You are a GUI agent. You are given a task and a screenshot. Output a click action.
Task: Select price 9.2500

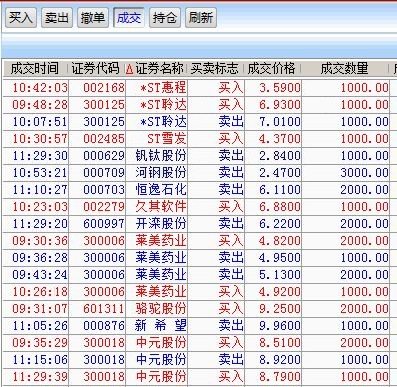point(280,309)
